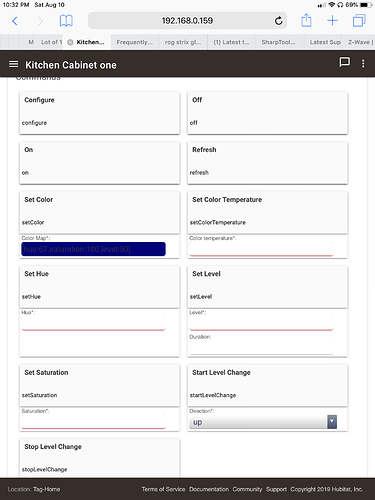Click the Safari address bar

(x=187, y=21)
